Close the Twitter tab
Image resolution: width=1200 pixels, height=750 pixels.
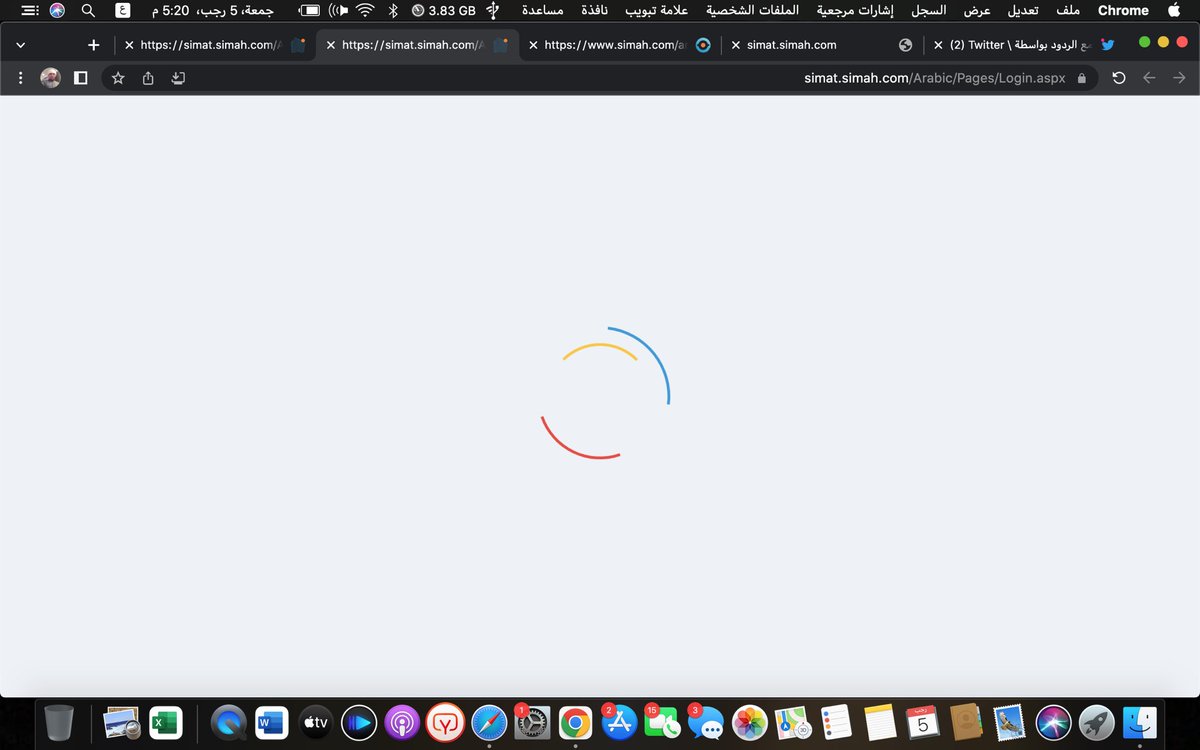click(938, 45)
